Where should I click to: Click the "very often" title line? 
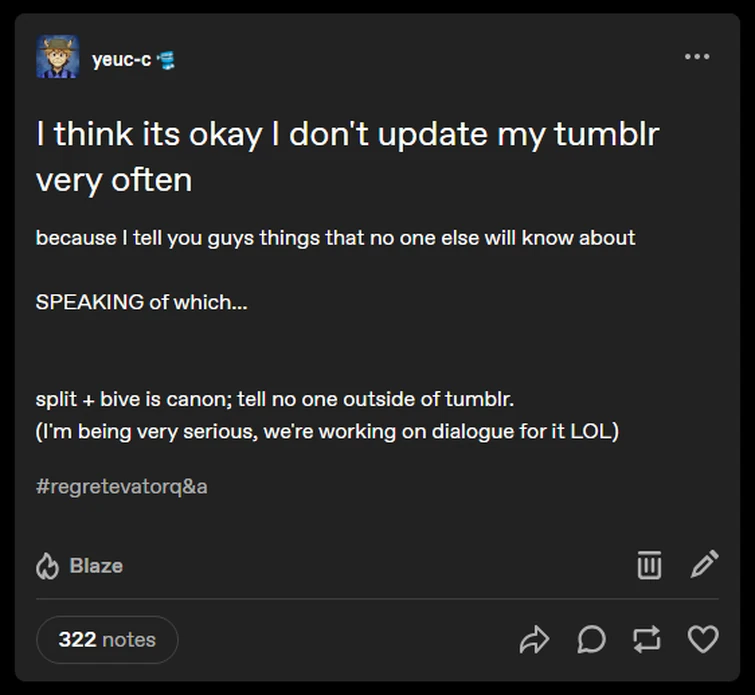pos(113,180)
